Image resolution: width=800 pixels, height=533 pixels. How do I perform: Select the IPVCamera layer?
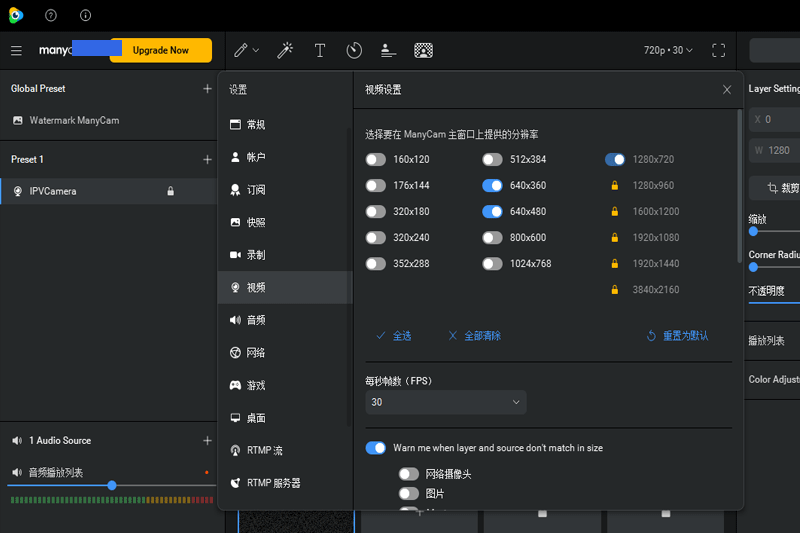coord(109,191)
